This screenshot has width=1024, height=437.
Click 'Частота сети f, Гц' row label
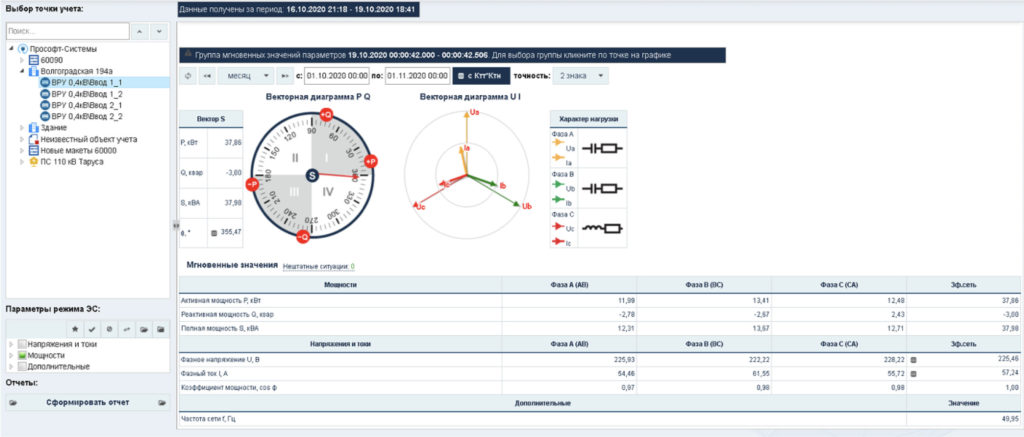[x=208, y=418]
